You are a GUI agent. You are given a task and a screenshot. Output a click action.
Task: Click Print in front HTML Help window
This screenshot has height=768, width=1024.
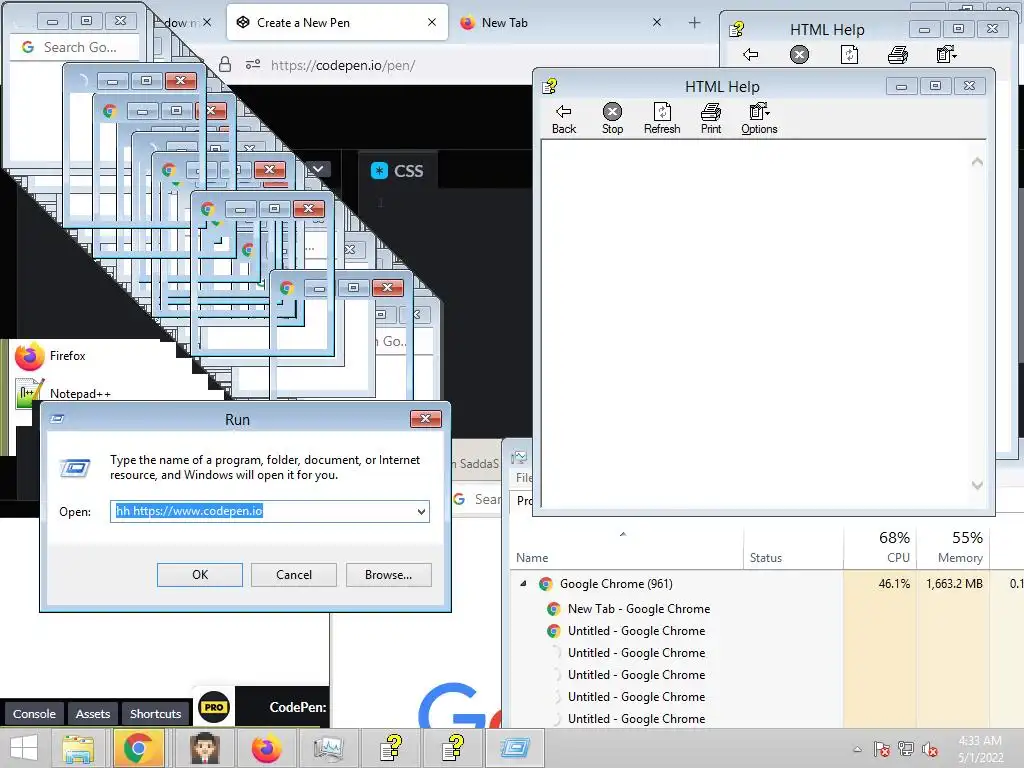[711, 119]
